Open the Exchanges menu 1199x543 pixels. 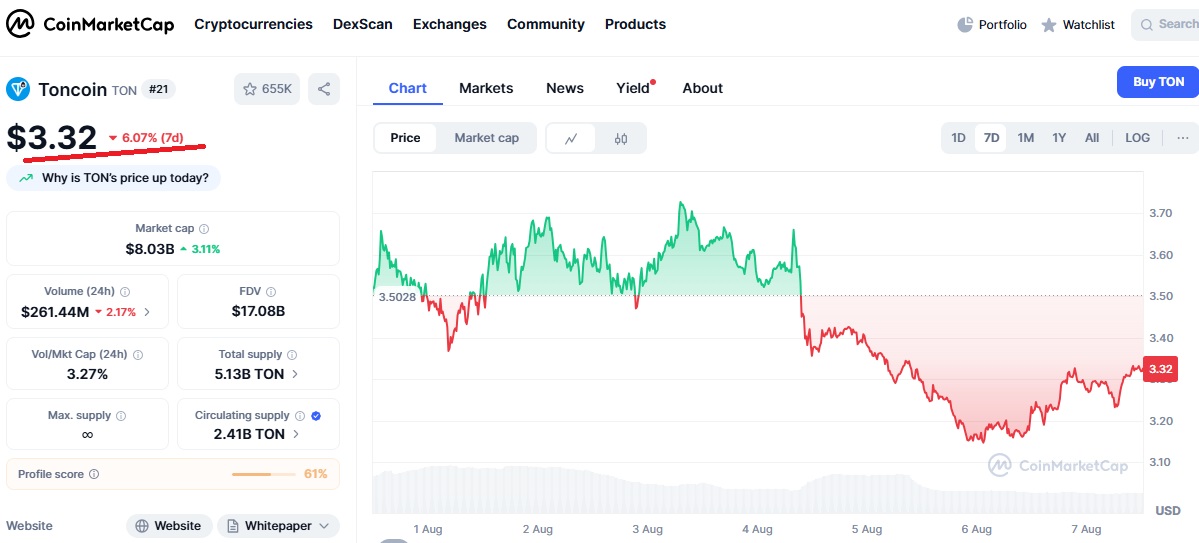[x=450, y=24]
